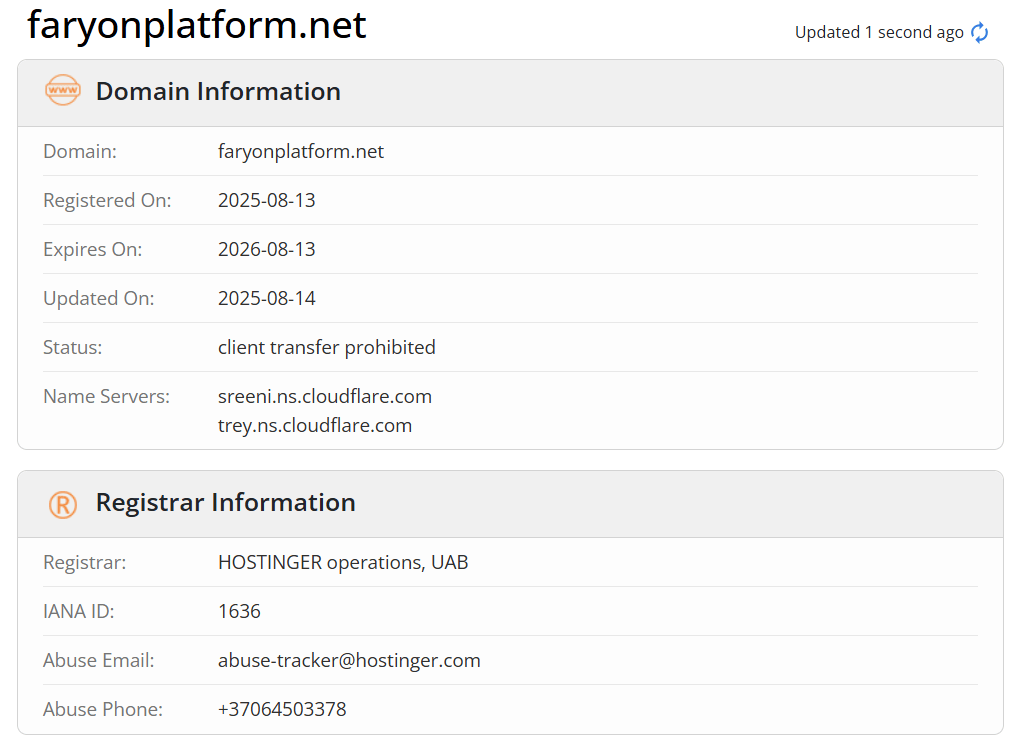Click the IANA ID value 1636

[x=239, y=612]
